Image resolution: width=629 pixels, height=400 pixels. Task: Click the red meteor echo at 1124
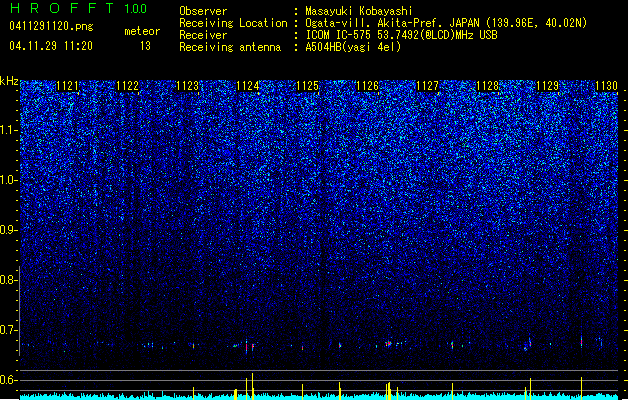[246, 347]
